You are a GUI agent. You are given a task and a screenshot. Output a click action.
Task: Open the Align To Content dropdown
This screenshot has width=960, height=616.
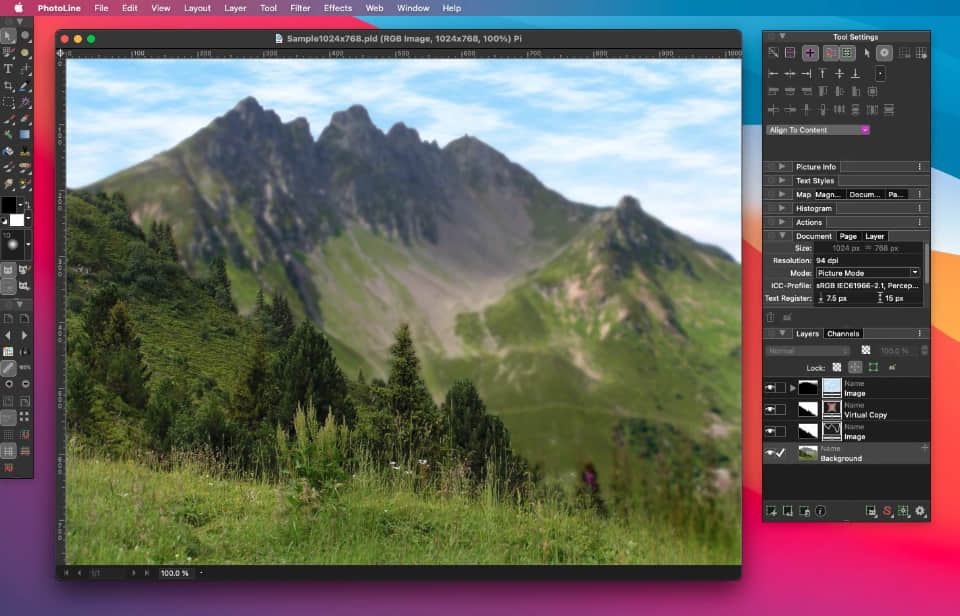tap(818, 130)
